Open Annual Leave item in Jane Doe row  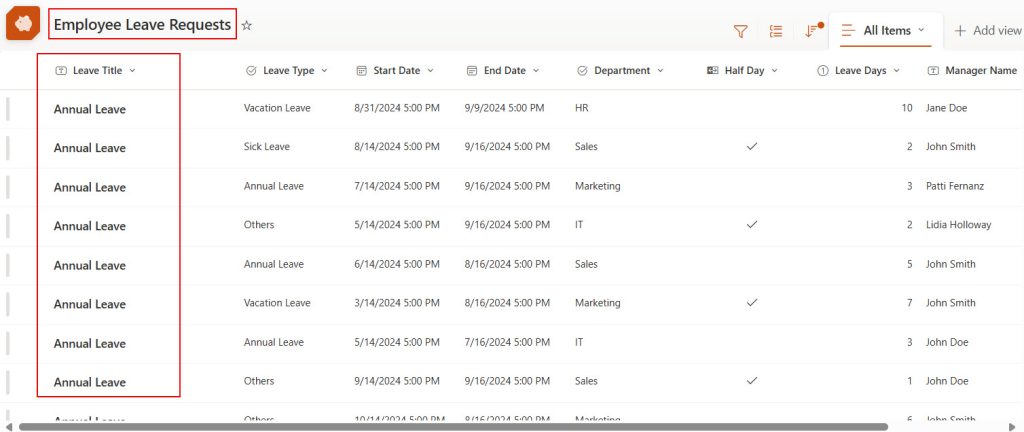point(89,109)
